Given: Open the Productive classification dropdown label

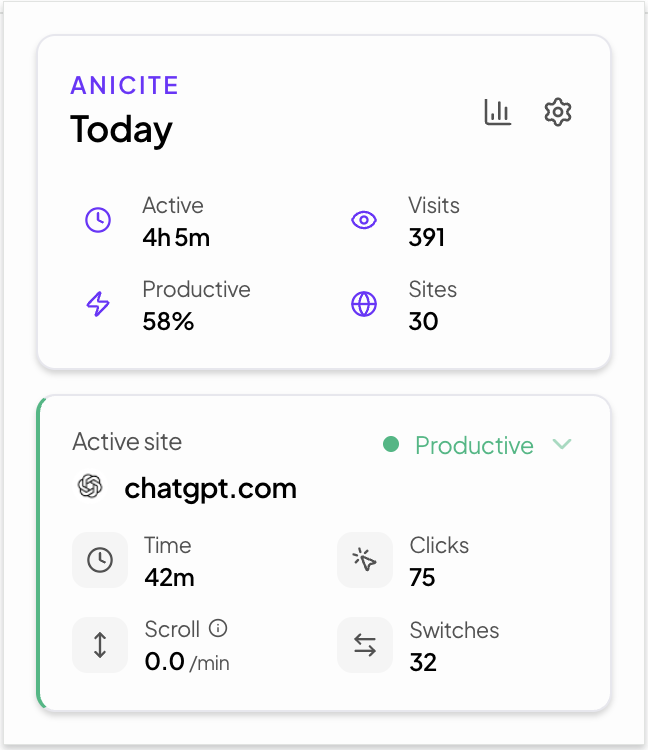Looking at the screenshot, I should pyautogui.click(x=474, y=445).
